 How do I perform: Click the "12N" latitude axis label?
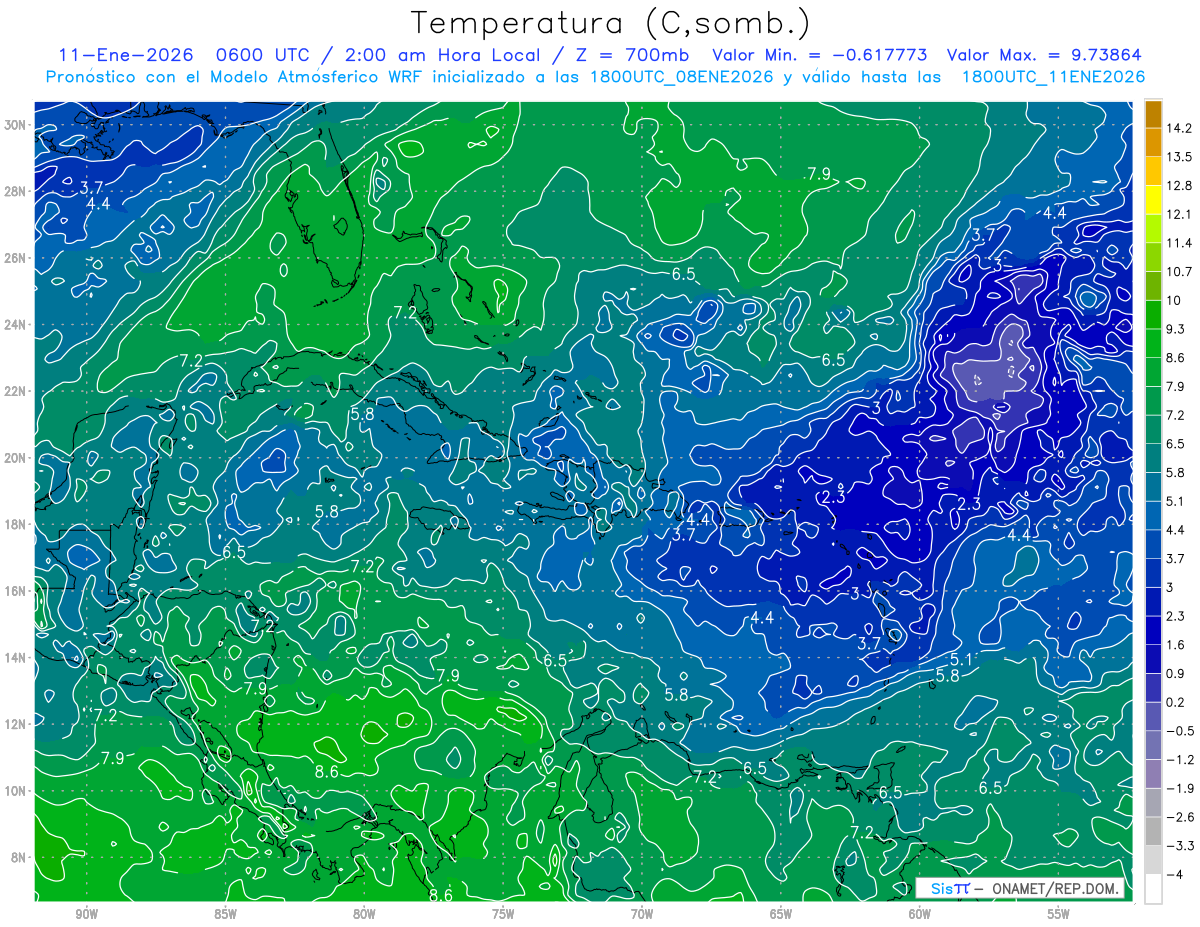pos(17,724)
